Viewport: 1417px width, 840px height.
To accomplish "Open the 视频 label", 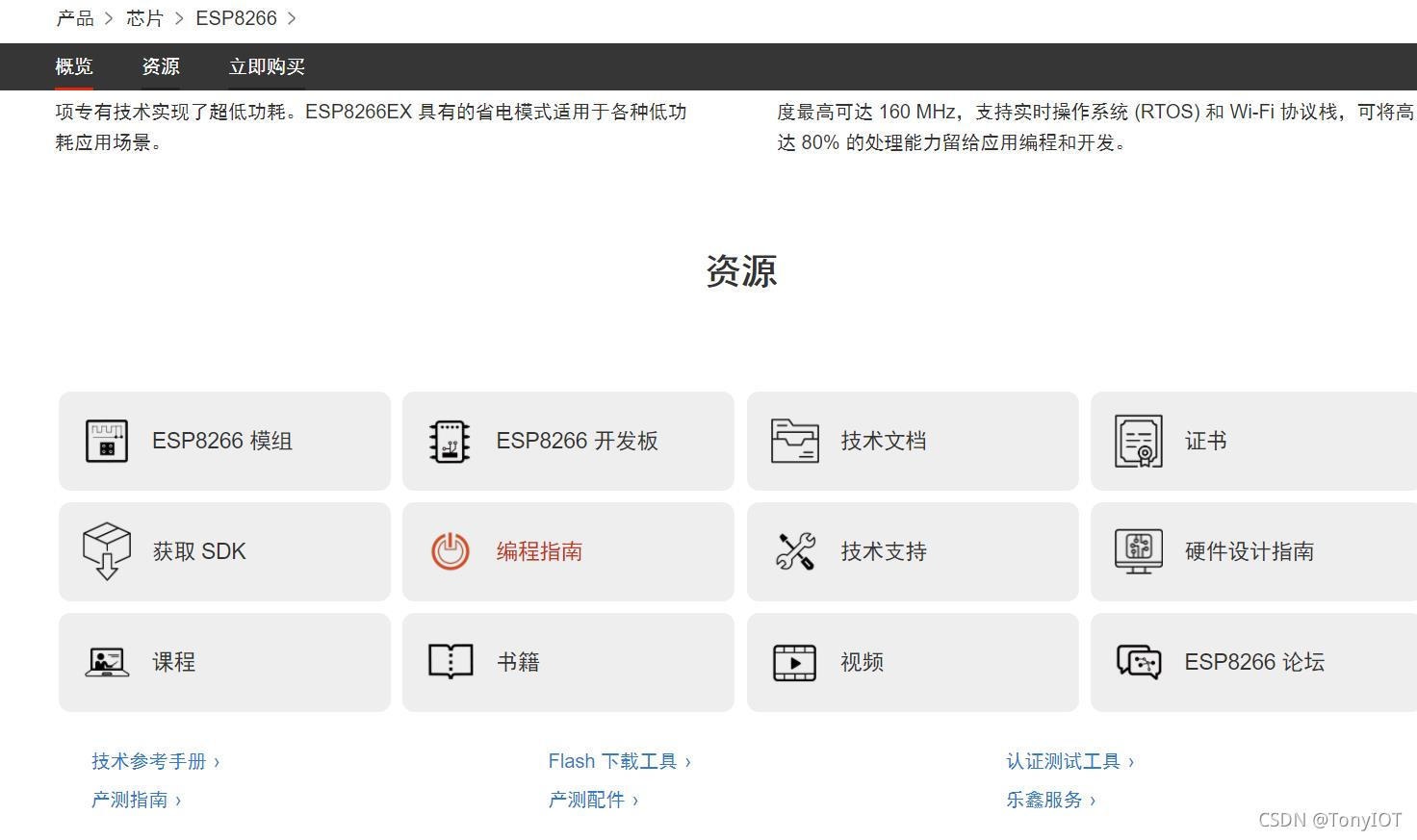I will click(863, 662).
